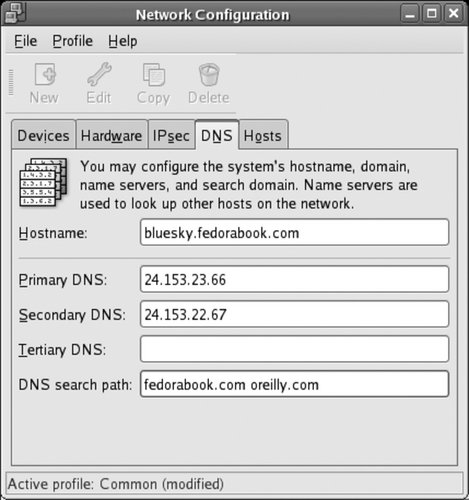Click the Edit wrench icon

point(99,74)
